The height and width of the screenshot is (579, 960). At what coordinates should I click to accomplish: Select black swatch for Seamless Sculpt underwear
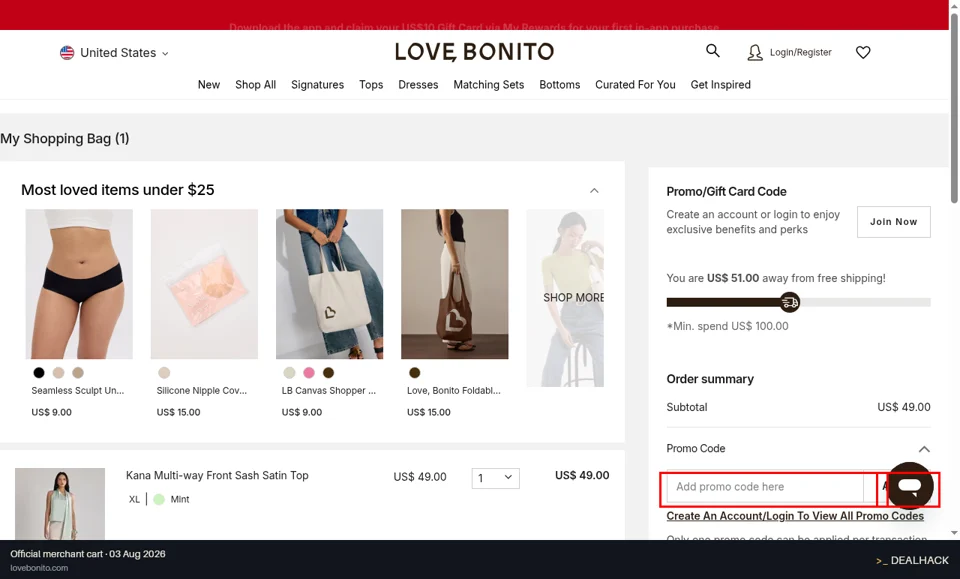click(39, 373)
